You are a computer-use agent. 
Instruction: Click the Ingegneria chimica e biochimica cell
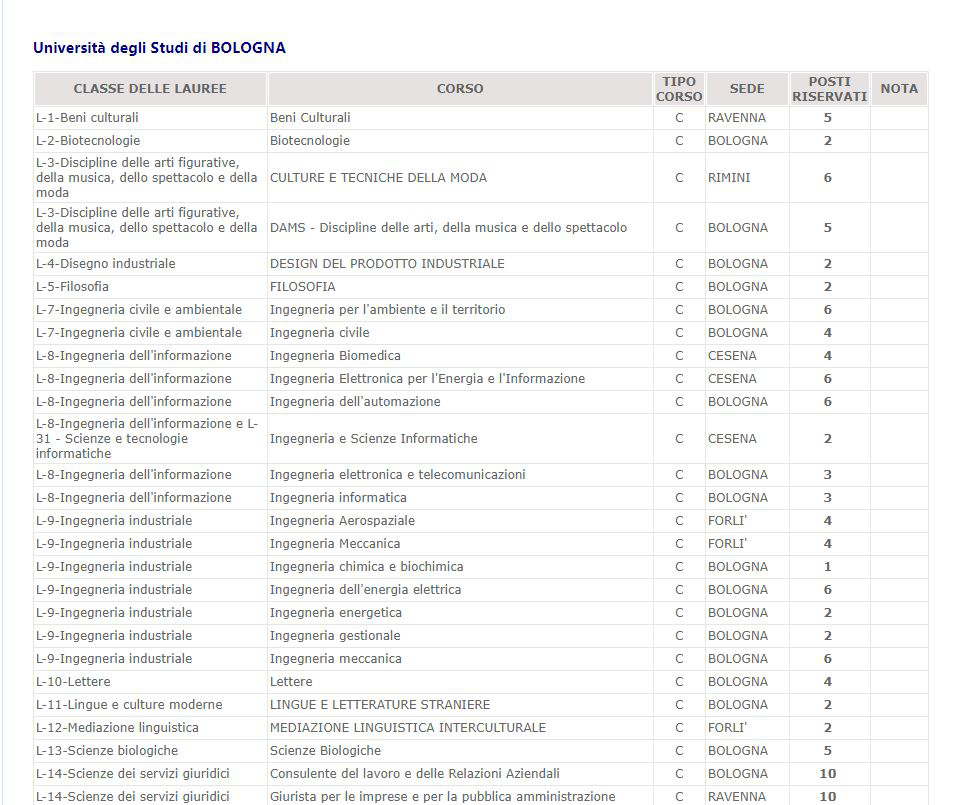(x=366, y=567)
